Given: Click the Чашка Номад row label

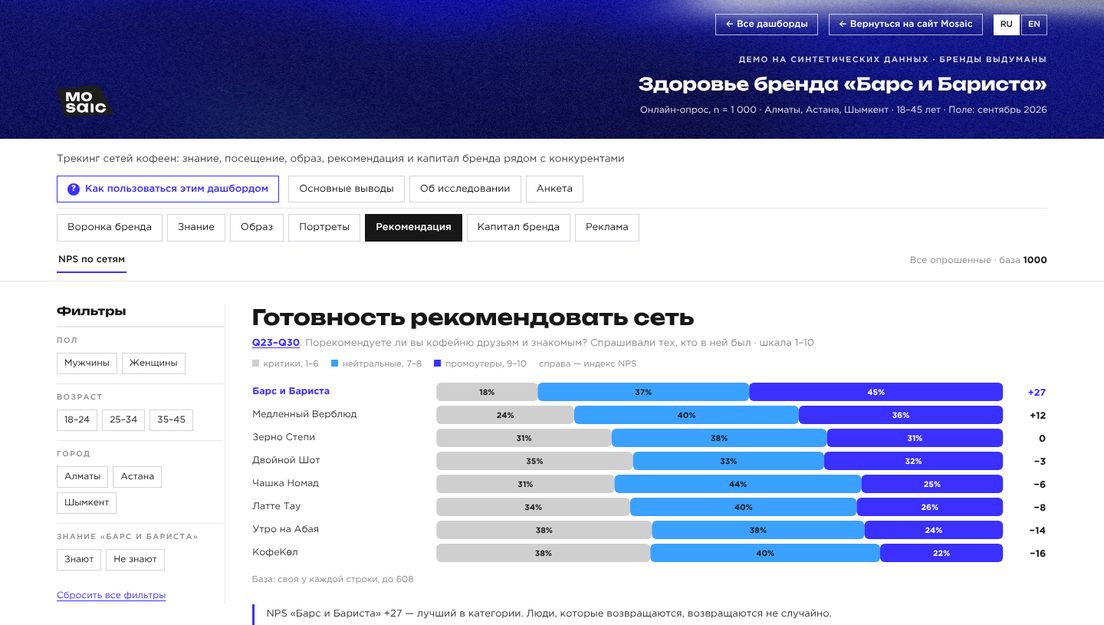Looking at the screenshot, I should (285, 484).
